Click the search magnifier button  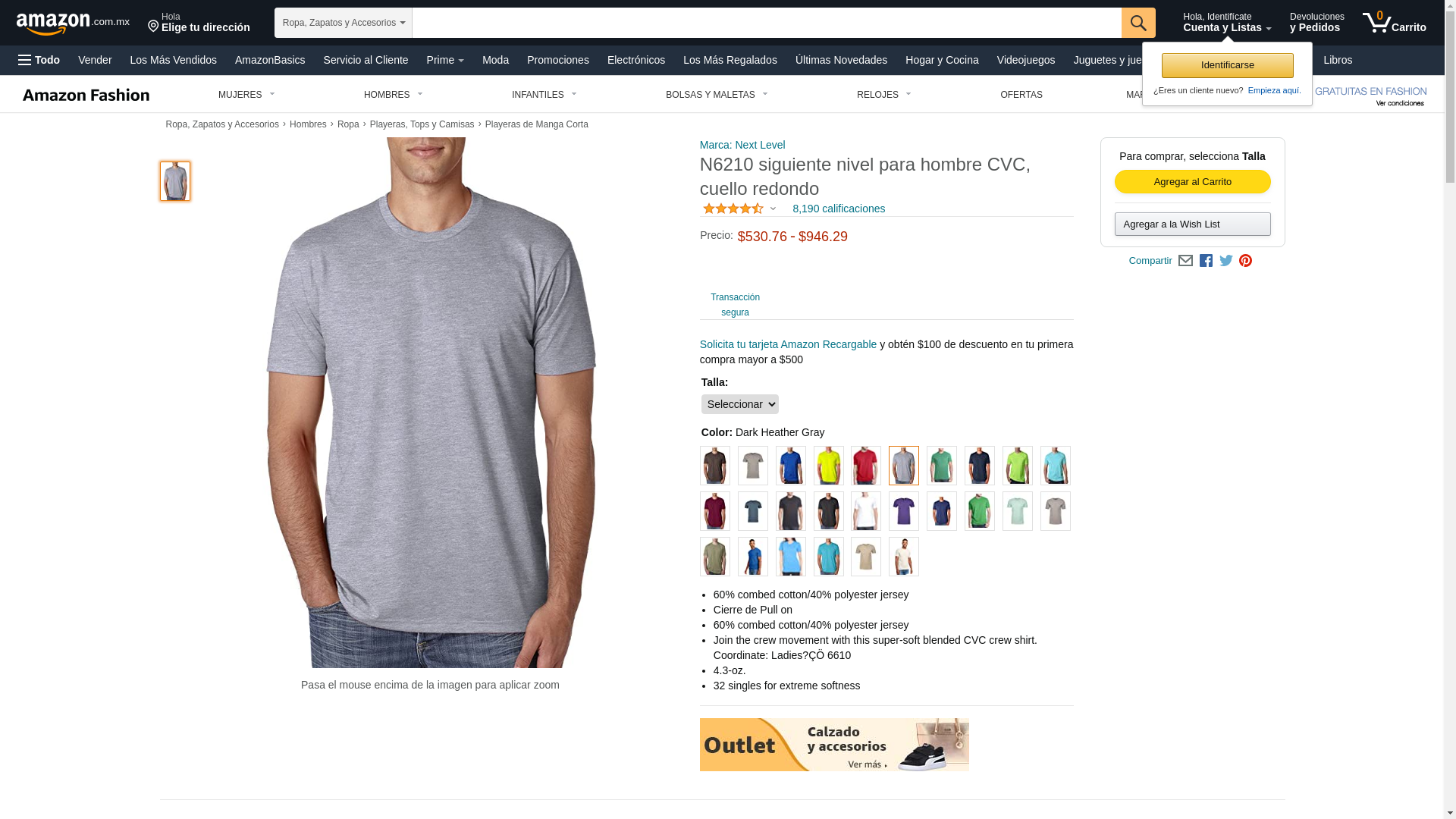[x=1138, y=23]
